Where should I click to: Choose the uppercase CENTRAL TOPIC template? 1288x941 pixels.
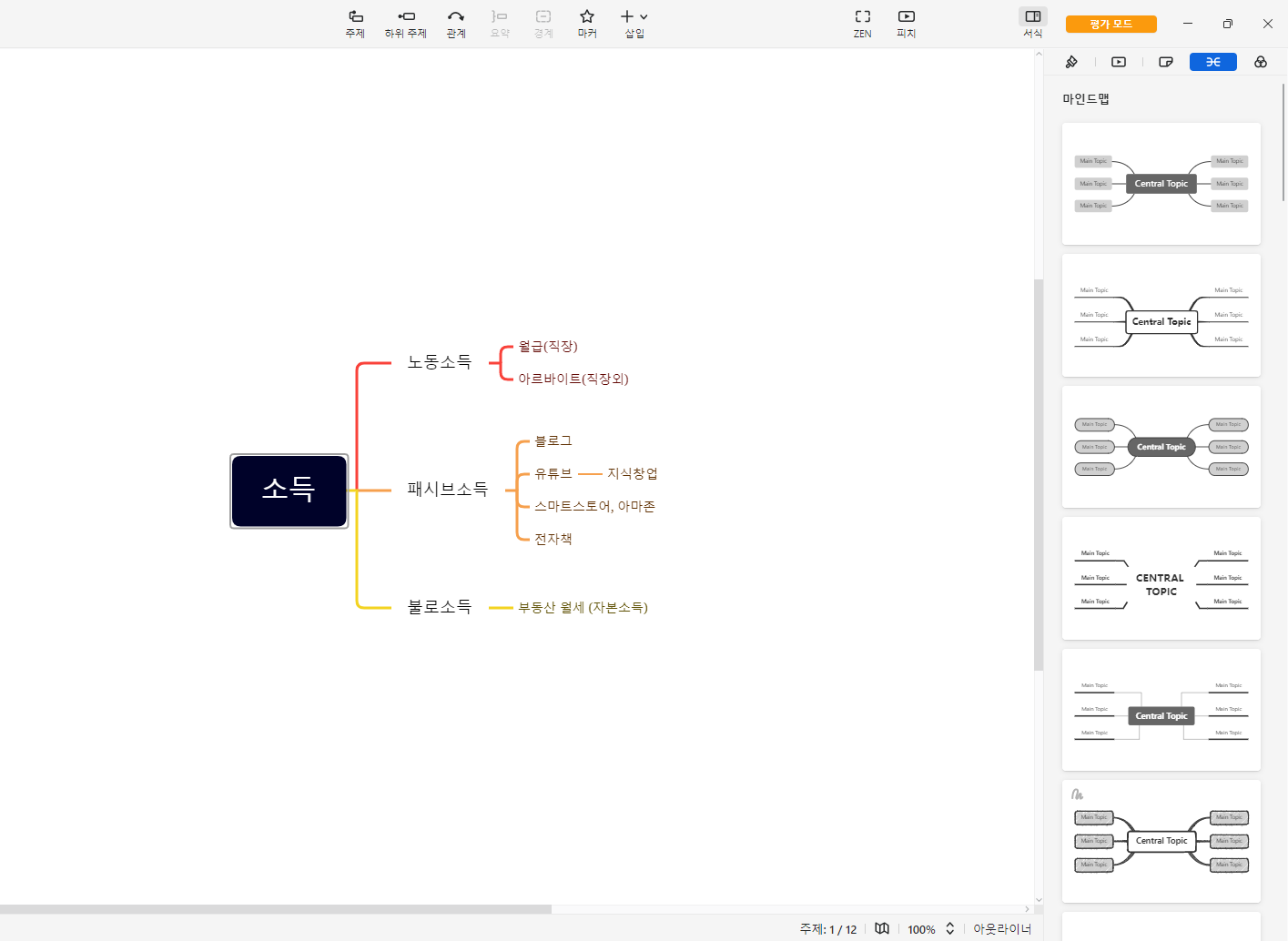coord(1161,578)
